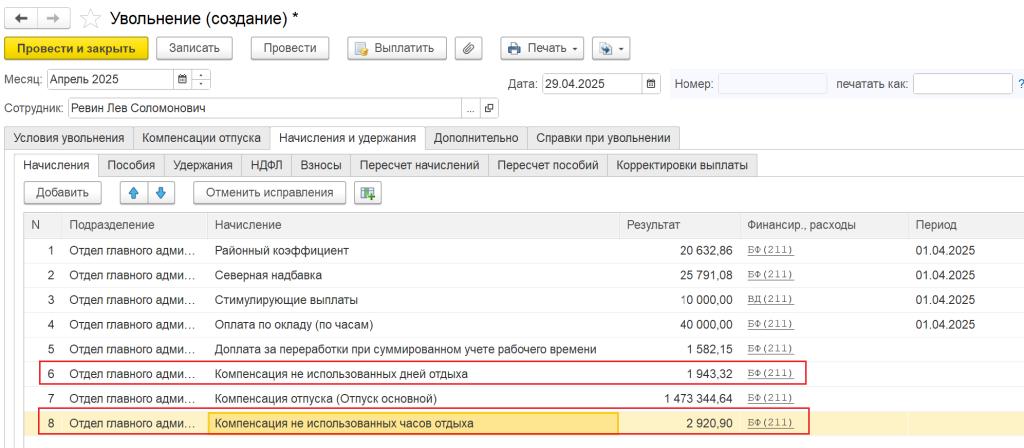Open Пересчет пособий subtab
Image resolution: width=1024 pixels, height=448 pixels.
point(548,165)
